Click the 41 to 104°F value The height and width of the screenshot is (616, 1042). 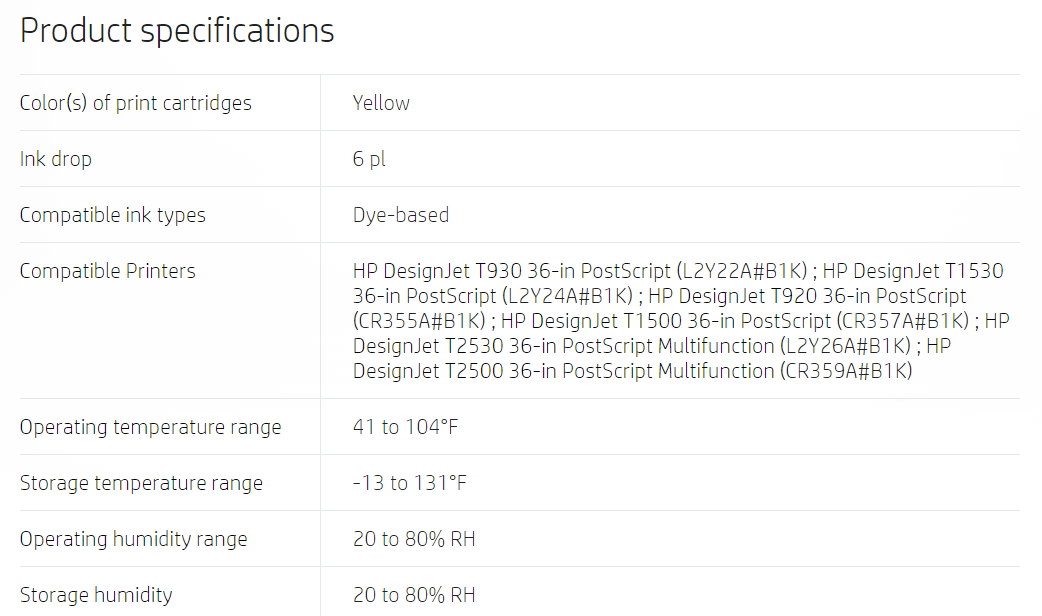pos(406,427)
